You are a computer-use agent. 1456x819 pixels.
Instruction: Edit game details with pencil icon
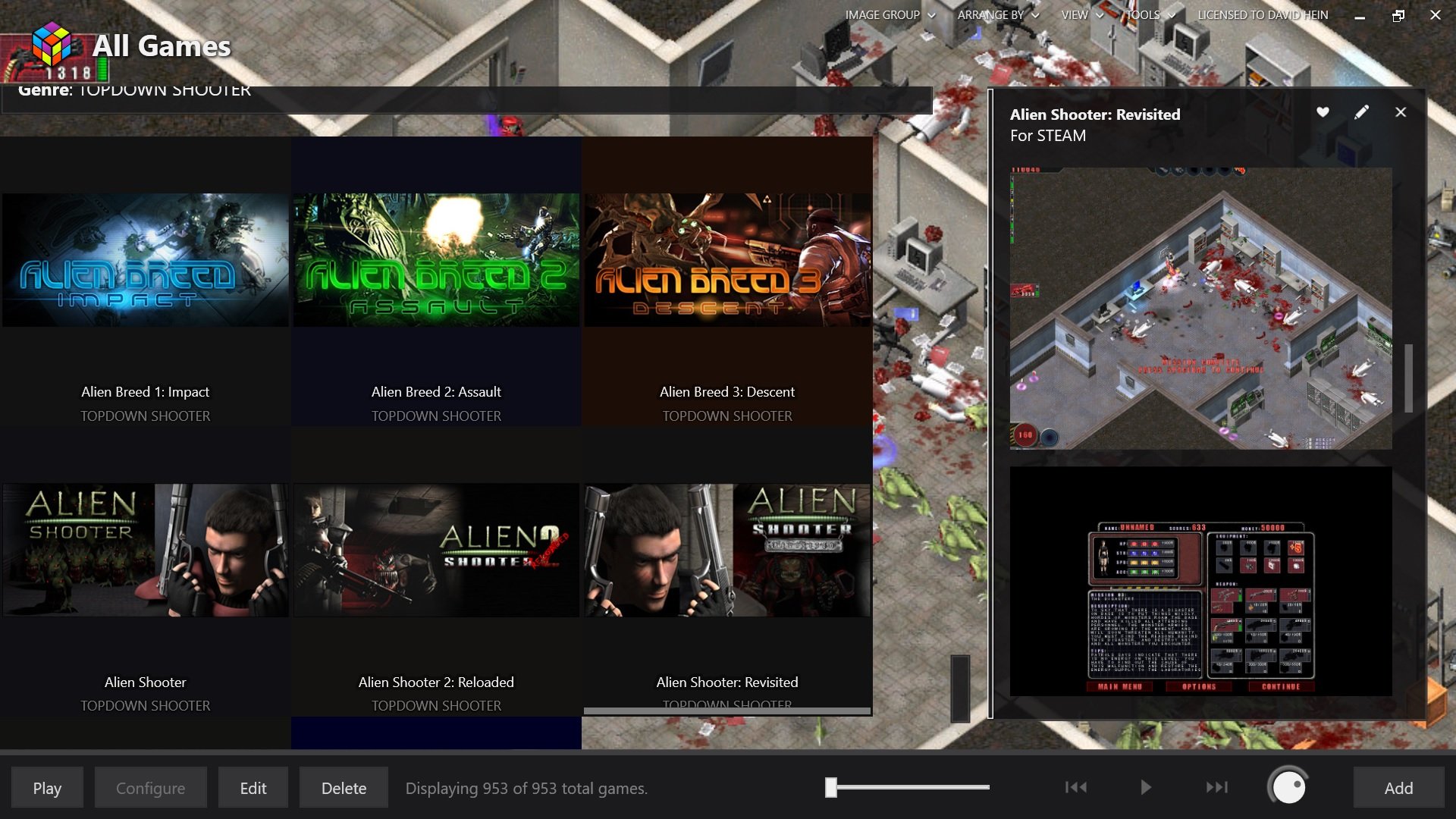tap(1362, 112)
